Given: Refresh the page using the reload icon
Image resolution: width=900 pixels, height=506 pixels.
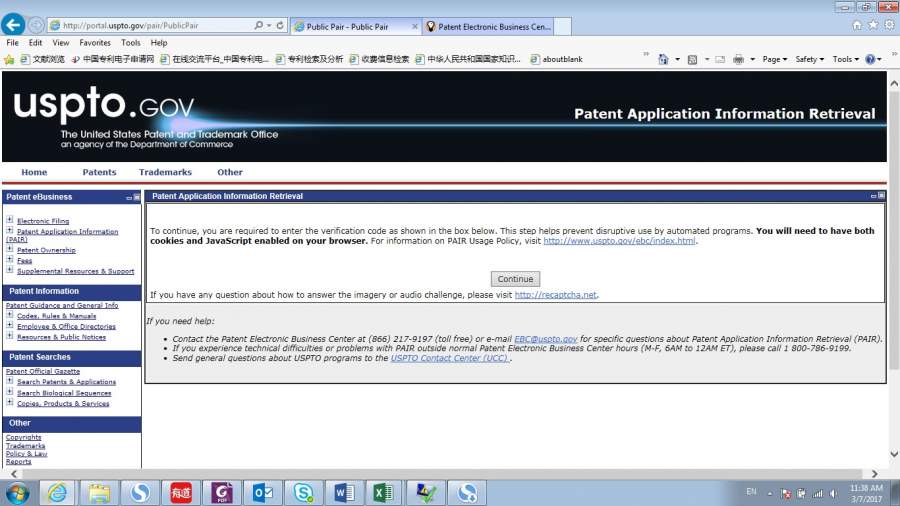Looking at the screenshot, I should click(x=280, y=25).
